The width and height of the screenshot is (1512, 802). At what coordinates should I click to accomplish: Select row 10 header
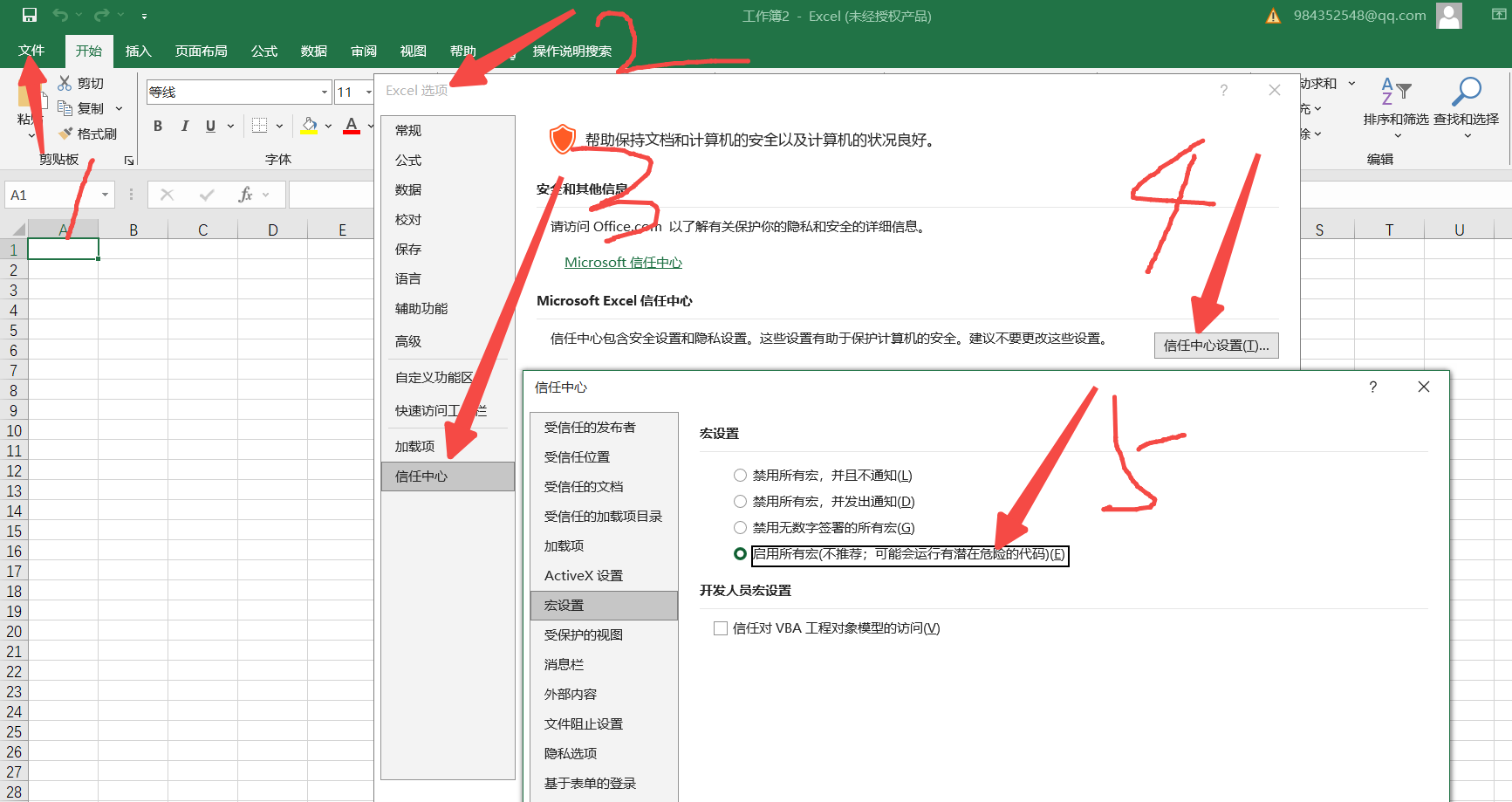[14, 431]
